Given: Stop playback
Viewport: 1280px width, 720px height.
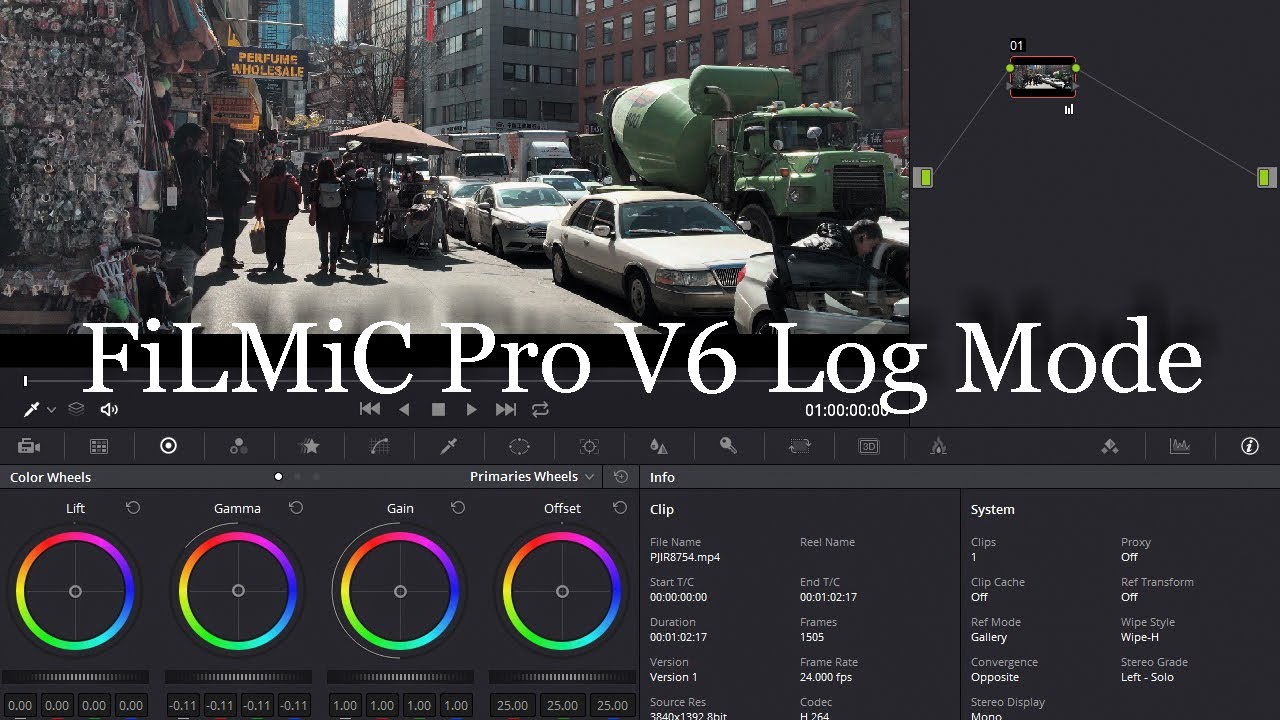Looking at the screenshot, I should (x=438, y=409).
